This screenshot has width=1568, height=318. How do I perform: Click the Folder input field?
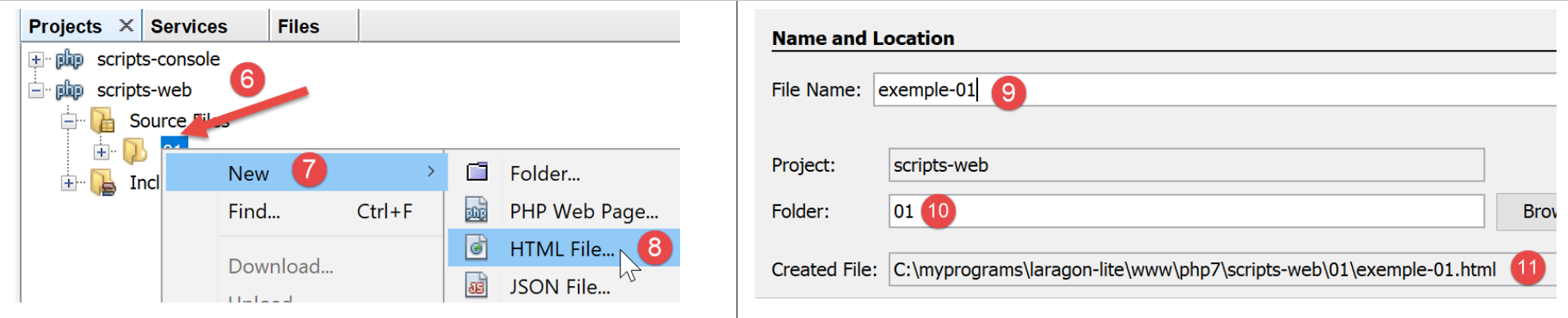tap(1187, 211)
